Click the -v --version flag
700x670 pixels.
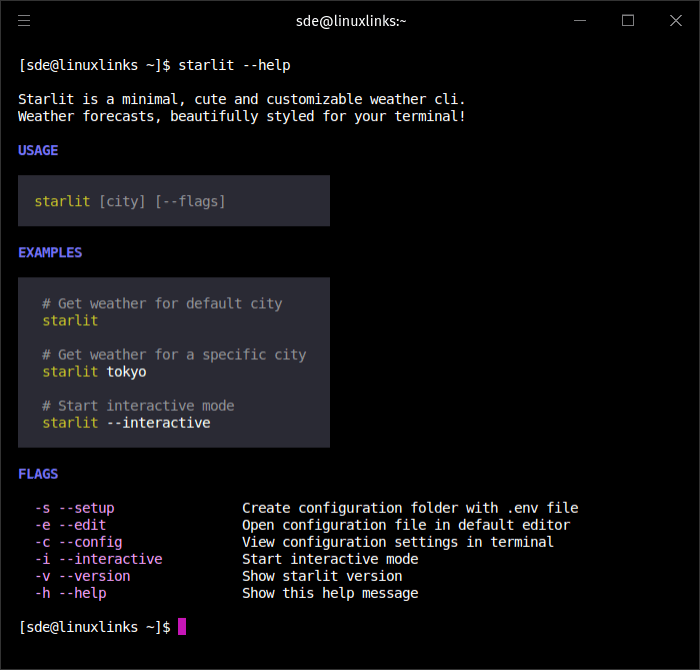coord(82,576)
